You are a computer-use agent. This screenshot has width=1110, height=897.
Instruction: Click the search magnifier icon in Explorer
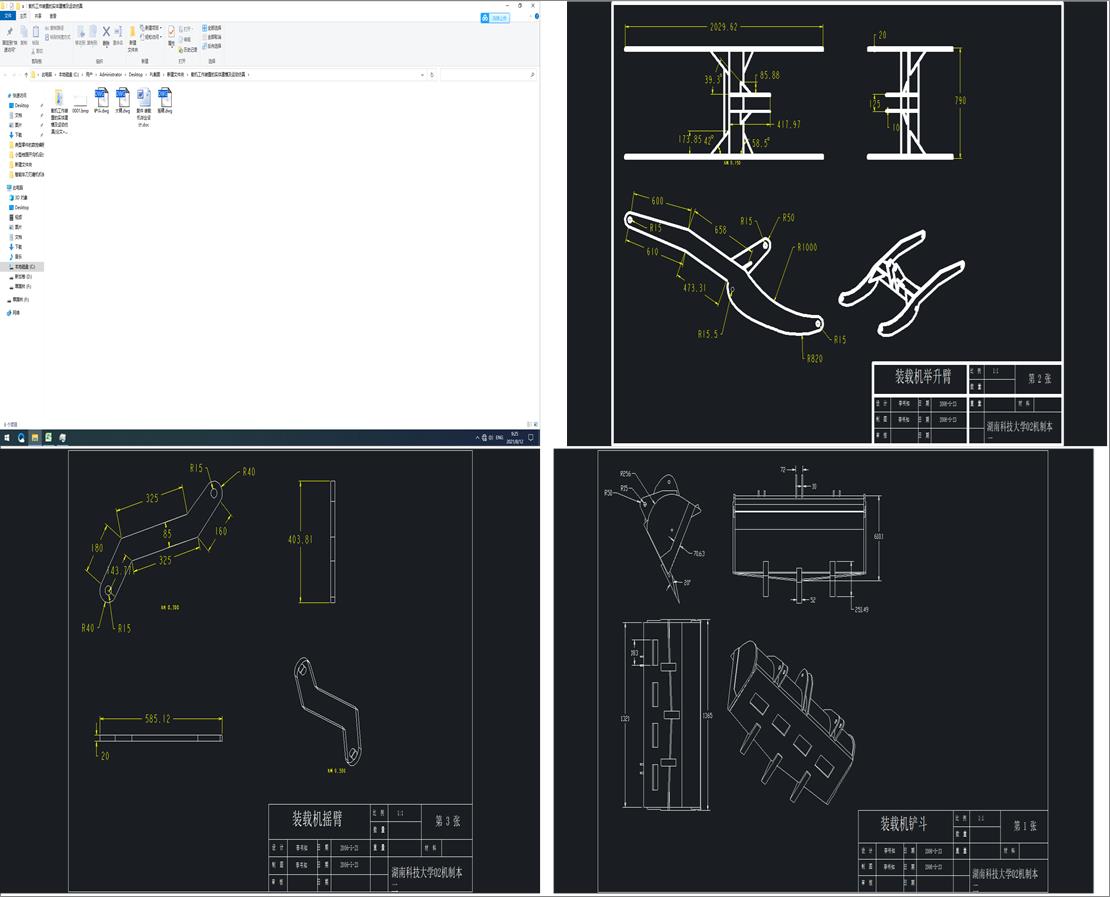point(532,75)
